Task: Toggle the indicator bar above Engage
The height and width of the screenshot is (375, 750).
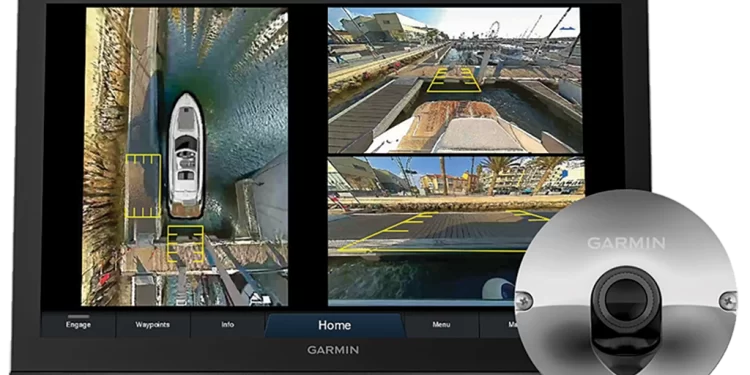Action: point(78,316)
